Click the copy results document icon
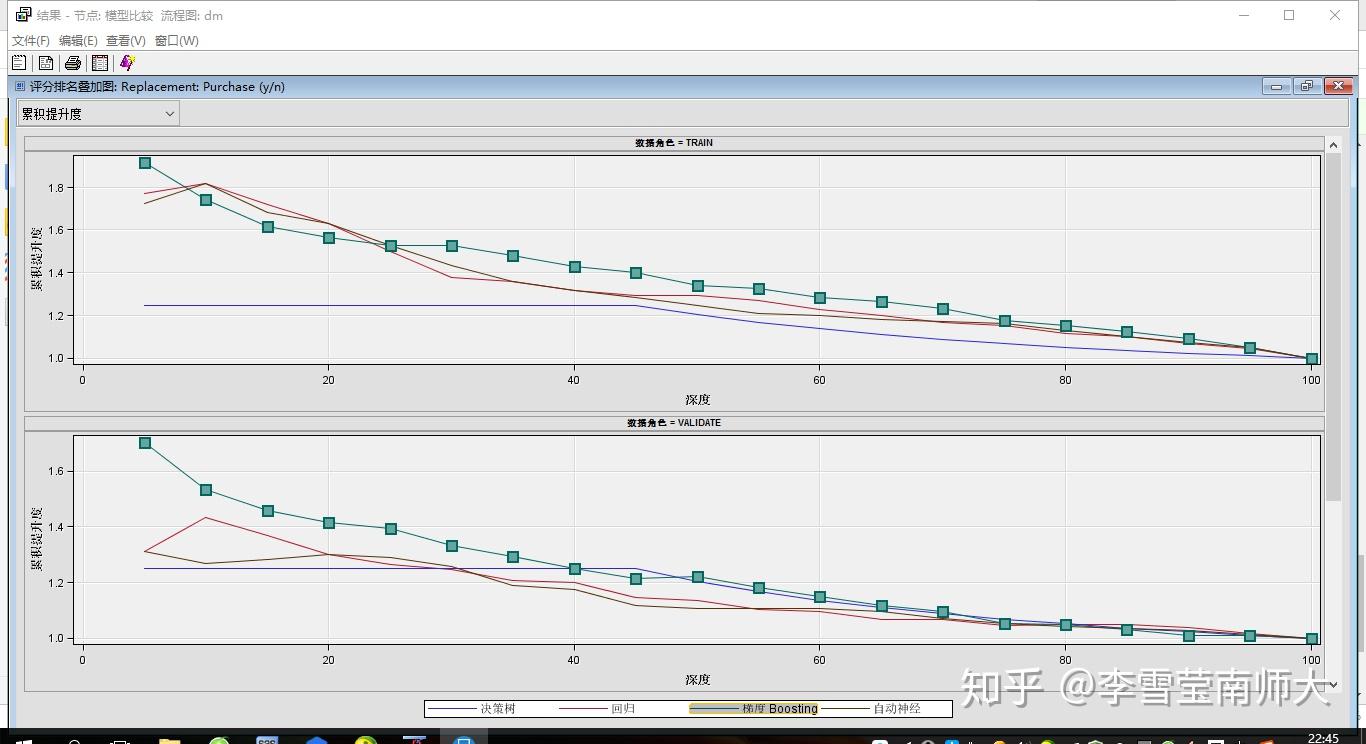Viewport: 1366px width, 744px height. [x=46, y=62]
